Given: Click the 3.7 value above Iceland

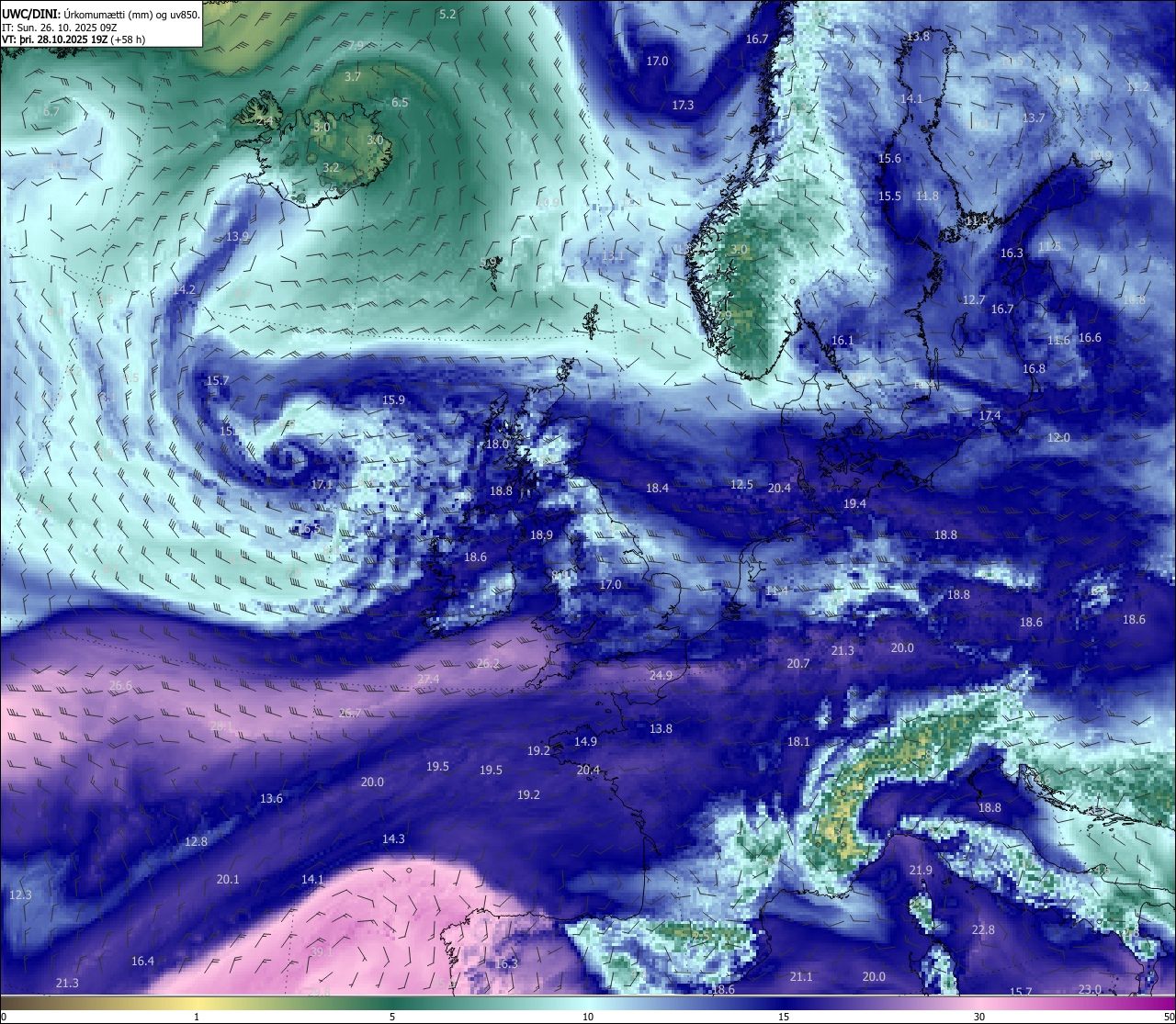Looking at the screenshot, I should tap(352, 77).
